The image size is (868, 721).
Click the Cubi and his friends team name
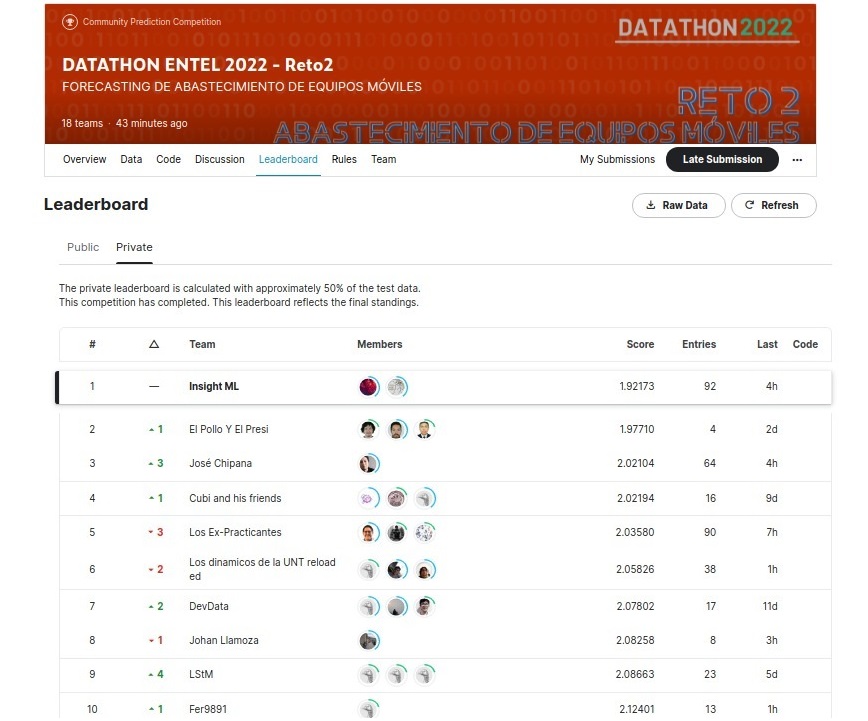(235, 498)
